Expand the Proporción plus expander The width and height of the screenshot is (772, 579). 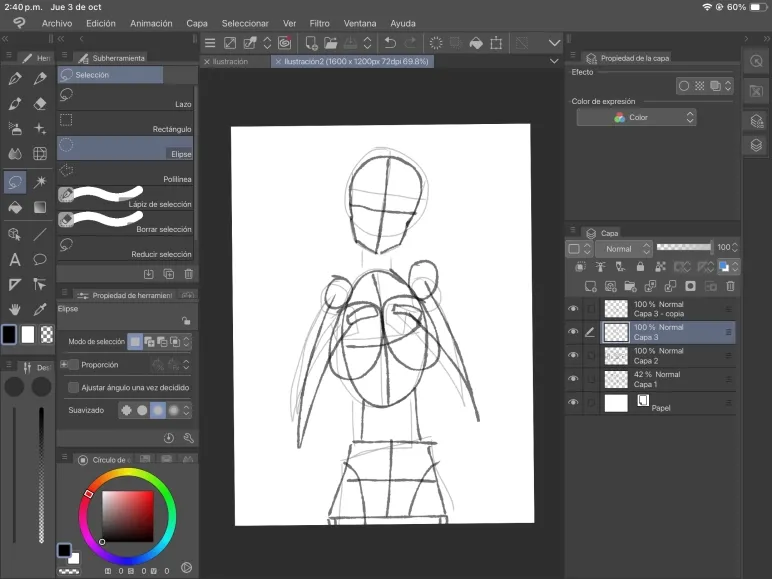pyautogui.click(x=64, y=365)
